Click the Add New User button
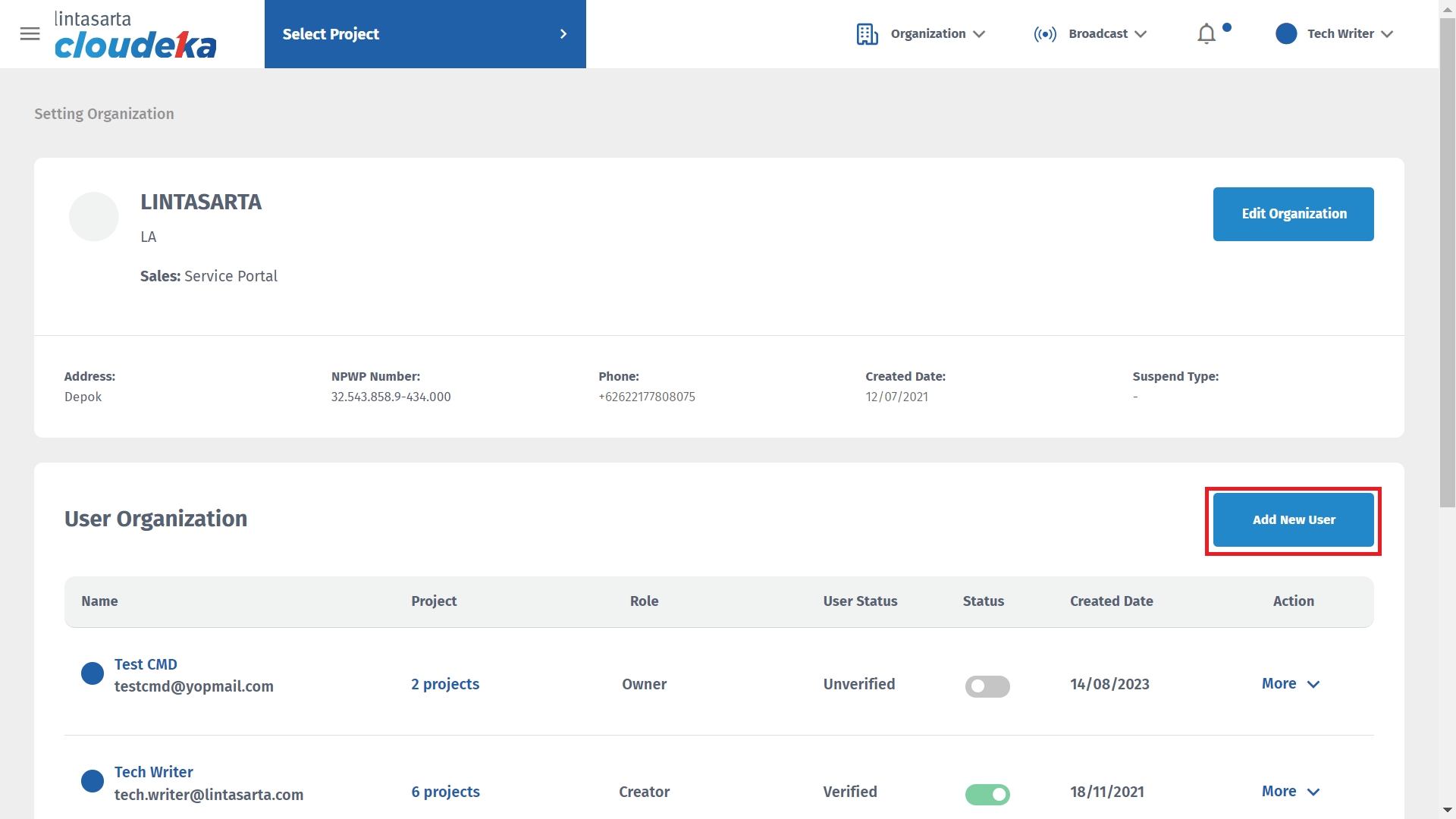Viewport: 1456px width, 819px height. click(1293, 520)
